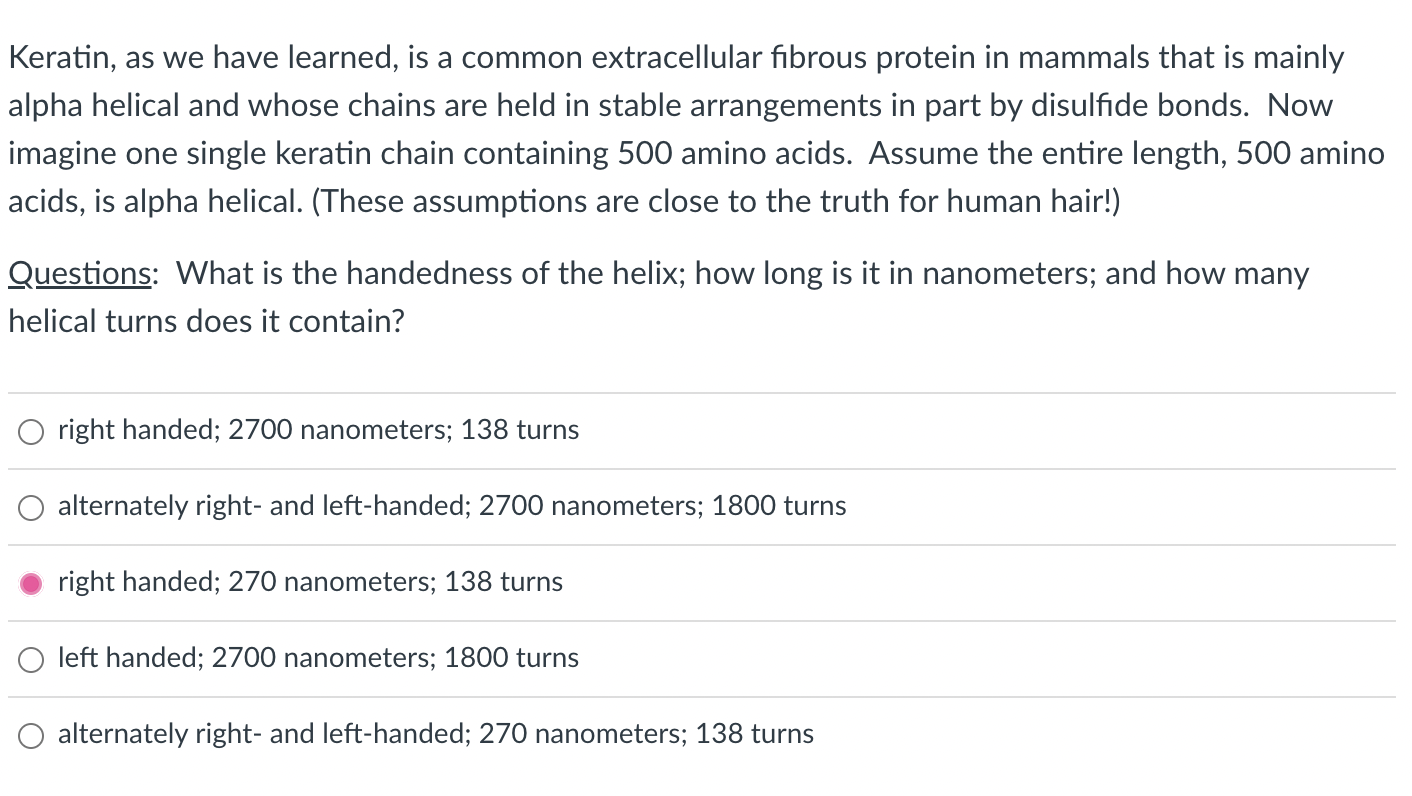1412x796 pixels.
Task: Click the already-selected pink radio button
Action: coord(30,583)
